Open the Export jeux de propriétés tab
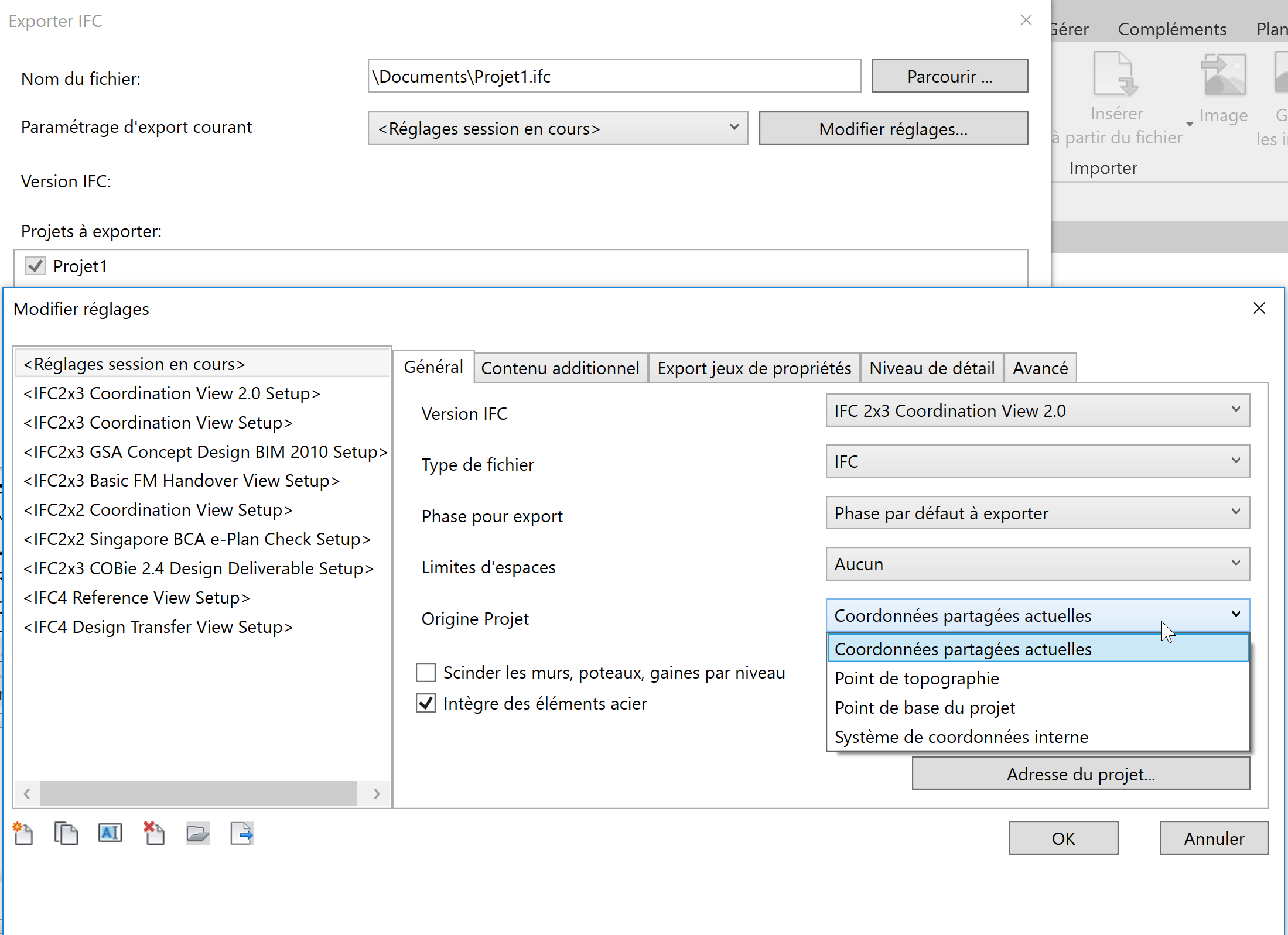 pyautogui.click(x=753, y=368)
